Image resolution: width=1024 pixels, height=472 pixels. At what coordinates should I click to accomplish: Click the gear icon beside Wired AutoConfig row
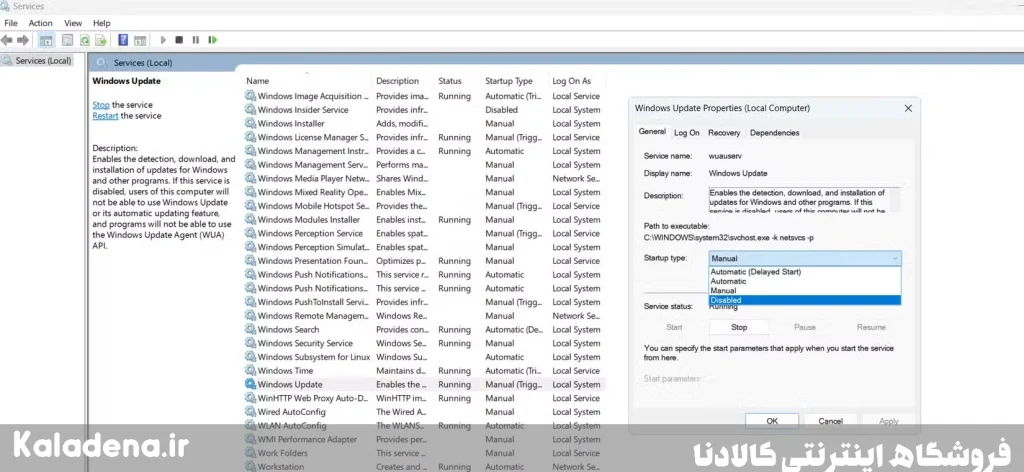coord(250,412)
